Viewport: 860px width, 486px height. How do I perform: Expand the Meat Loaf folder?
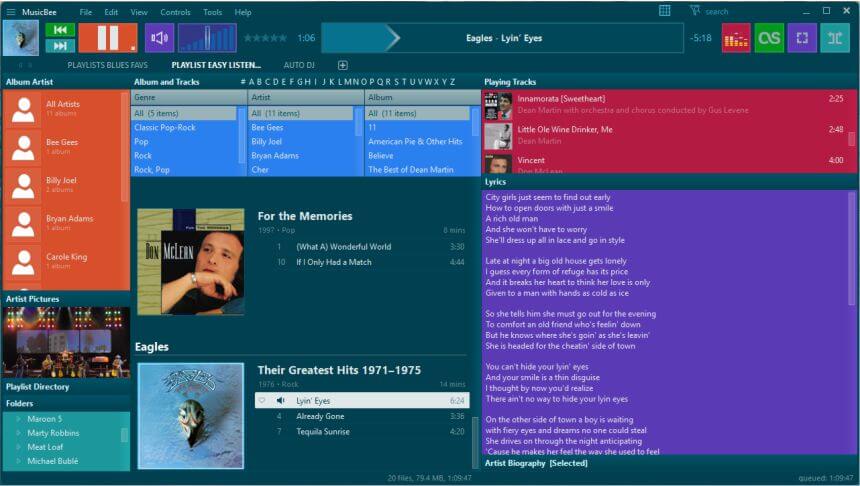18,447
